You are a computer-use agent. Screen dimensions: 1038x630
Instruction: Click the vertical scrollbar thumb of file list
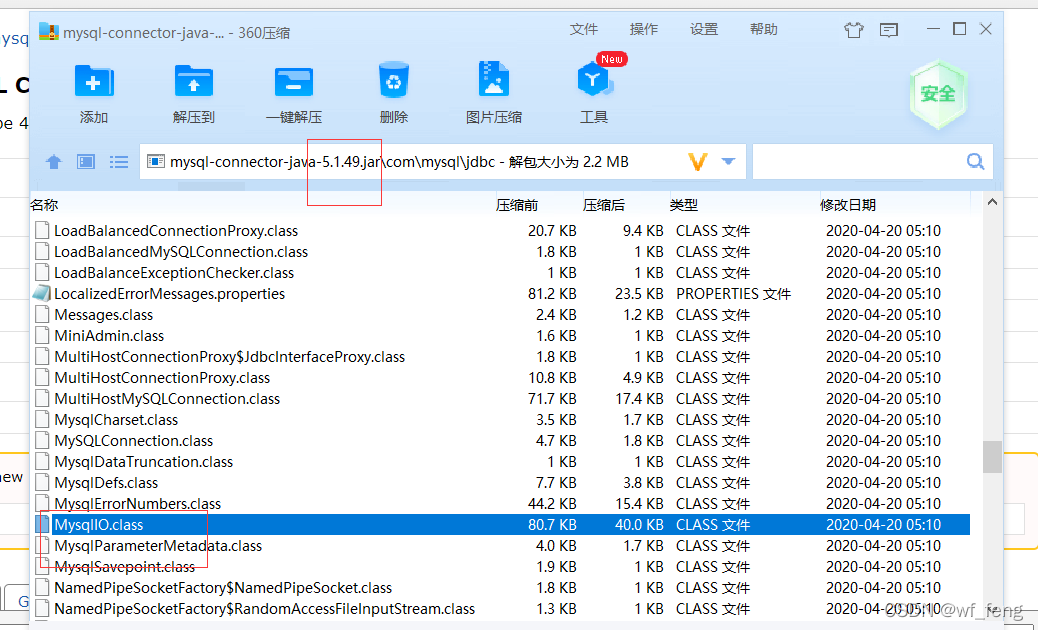click(992, 457)
